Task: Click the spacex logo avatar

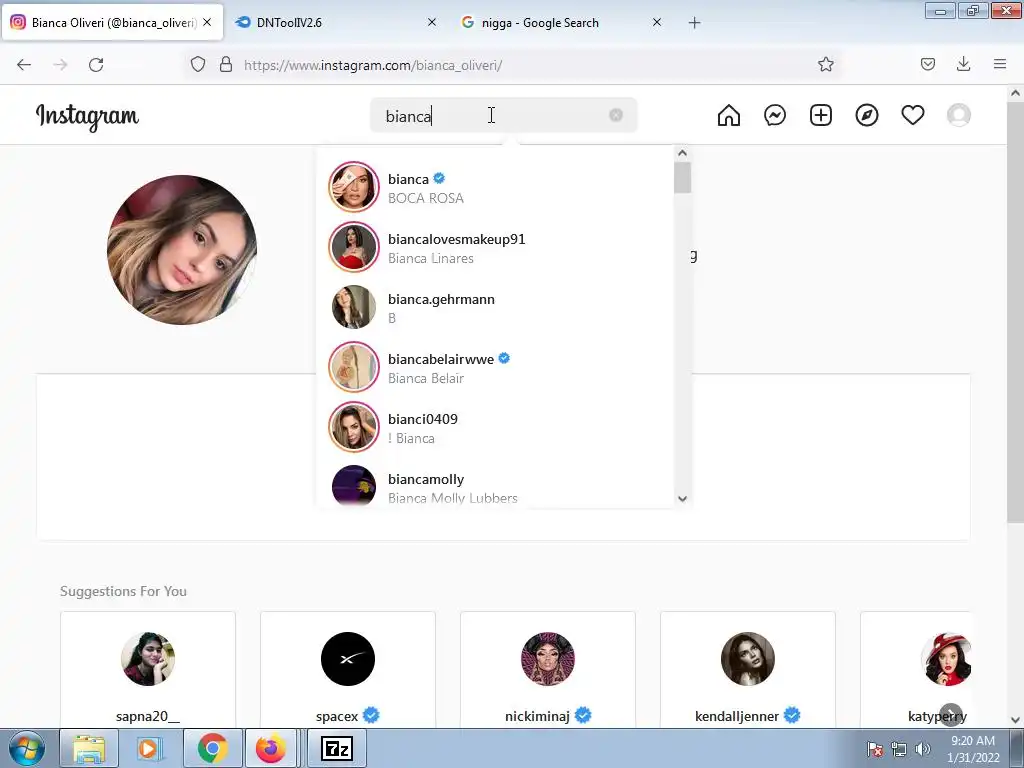Action: tap(347, 659)
